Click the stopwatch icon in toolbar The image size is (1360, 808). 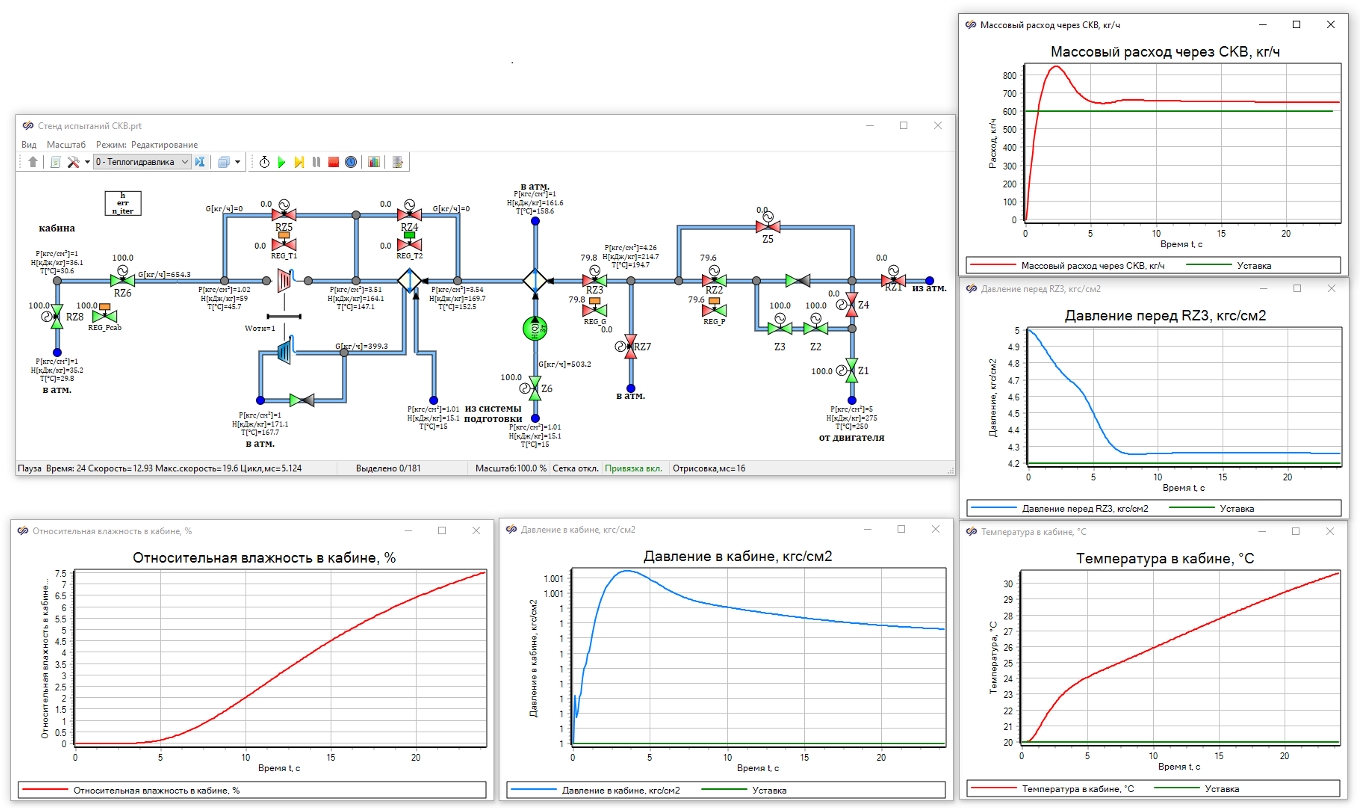[264, 162]
